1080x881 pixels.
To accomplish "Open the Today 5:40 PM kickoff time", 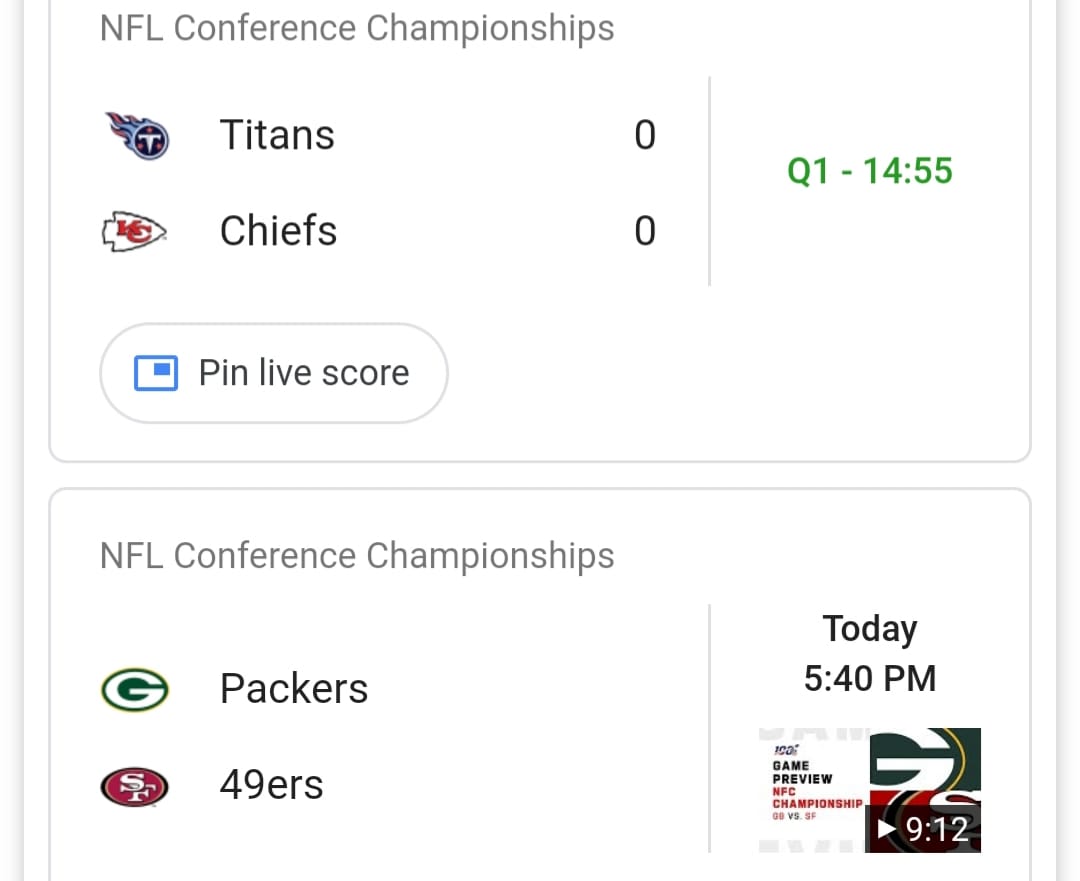I will [870, 653].
